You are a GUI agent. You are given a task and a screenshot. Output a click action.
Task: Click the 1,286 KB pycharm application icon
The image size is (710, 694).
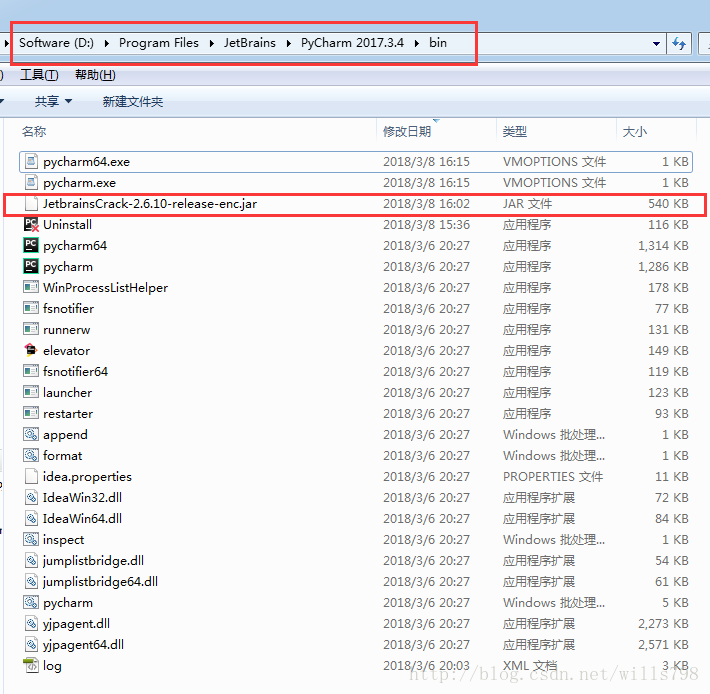point(31,266)
